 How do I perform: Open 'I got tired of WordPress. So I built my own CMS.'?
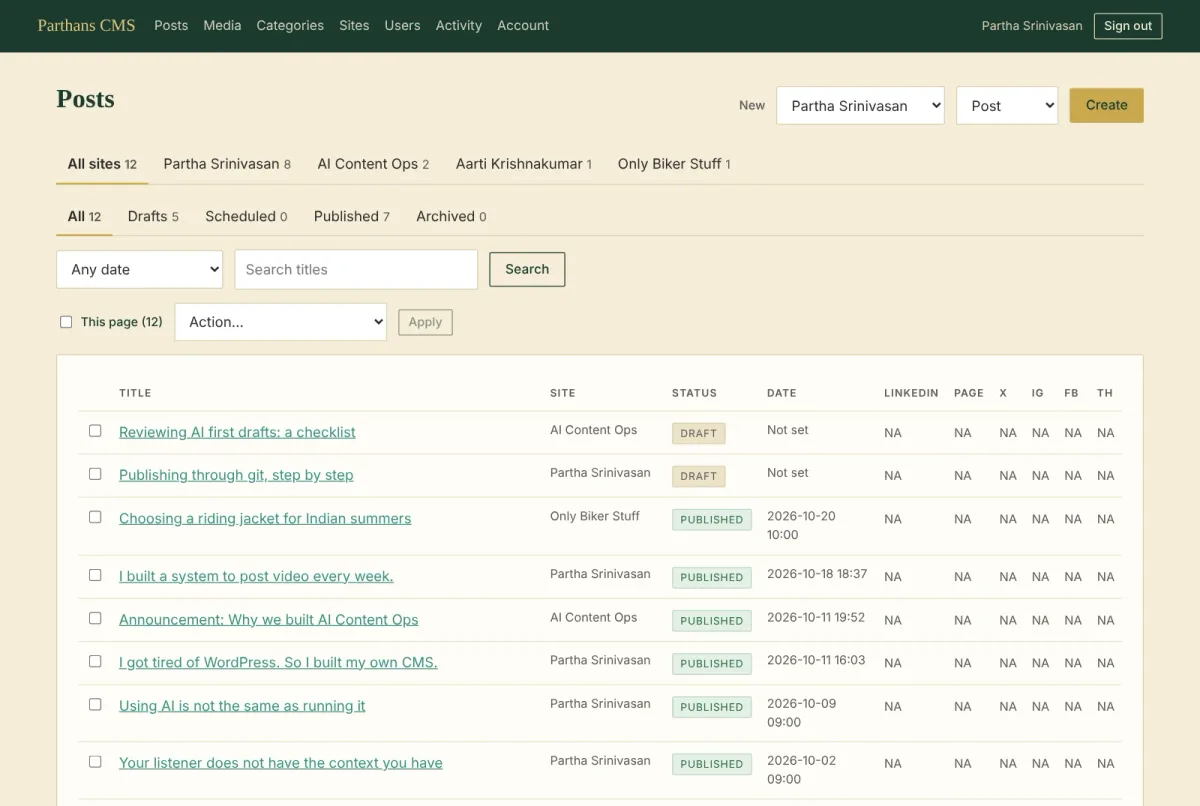coord(278,662)
